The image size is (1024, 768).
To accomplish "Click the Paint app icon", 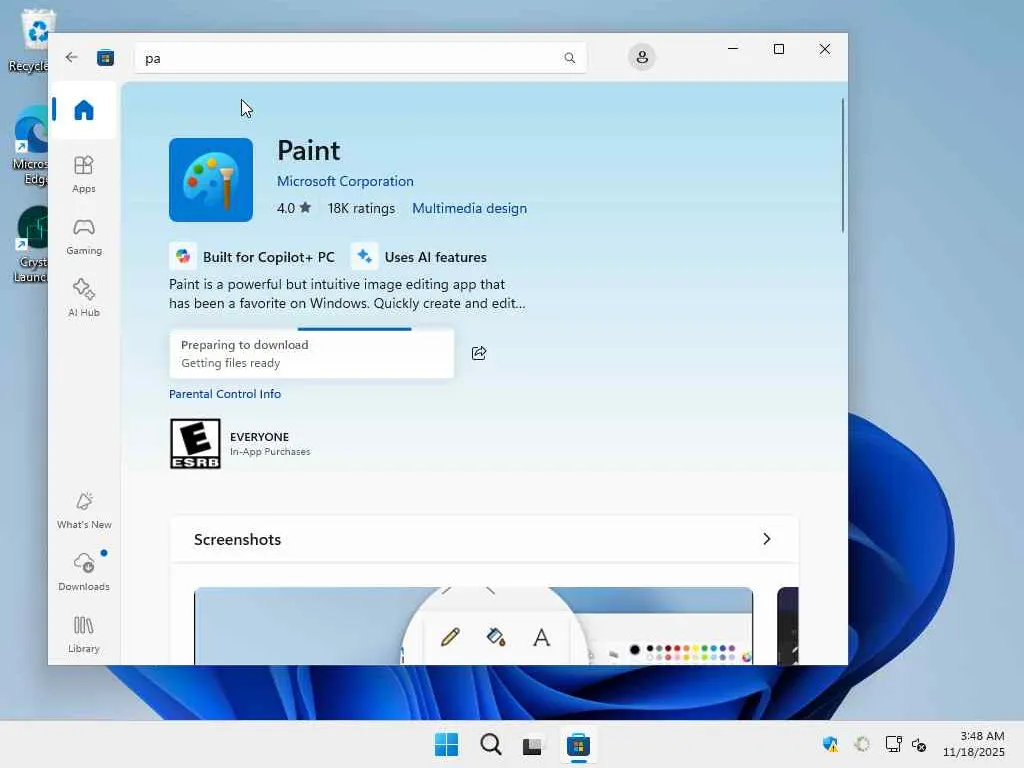I will [211, 180].
